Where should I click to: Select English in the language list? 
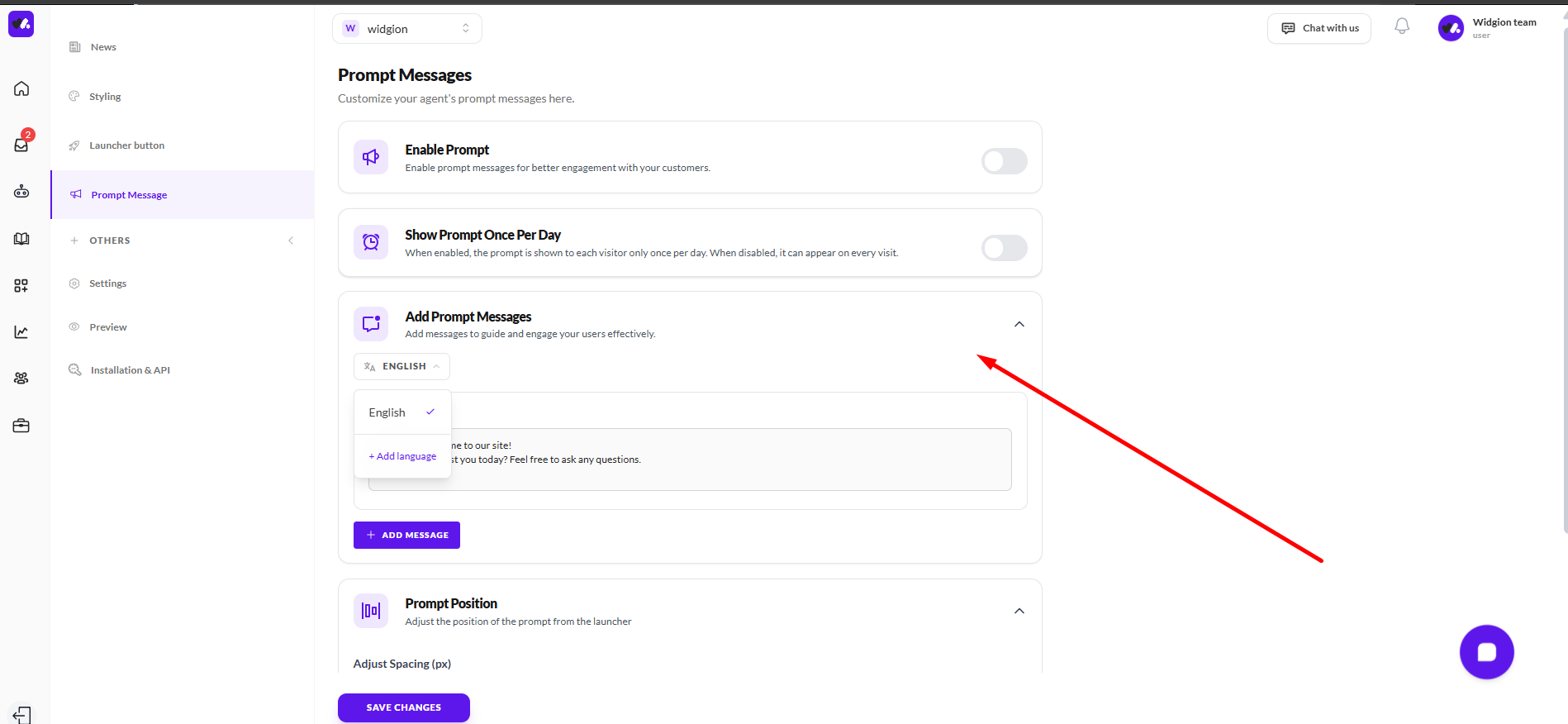387,412
